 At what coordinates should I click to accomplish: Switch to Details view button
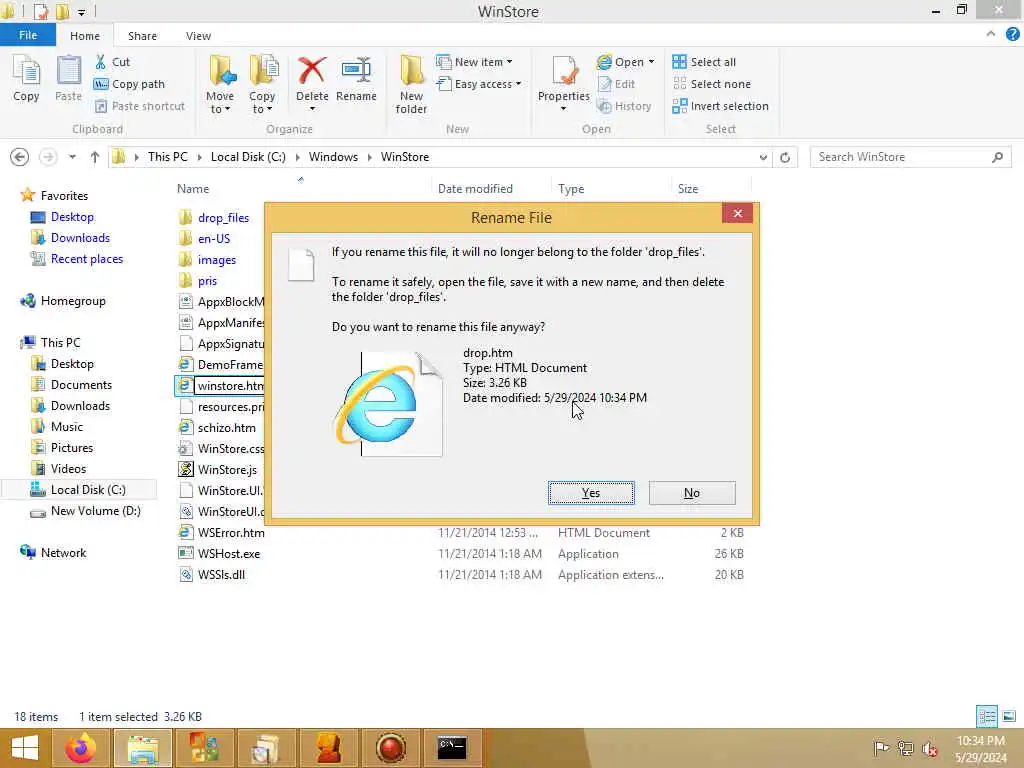(x=987, y=716)
